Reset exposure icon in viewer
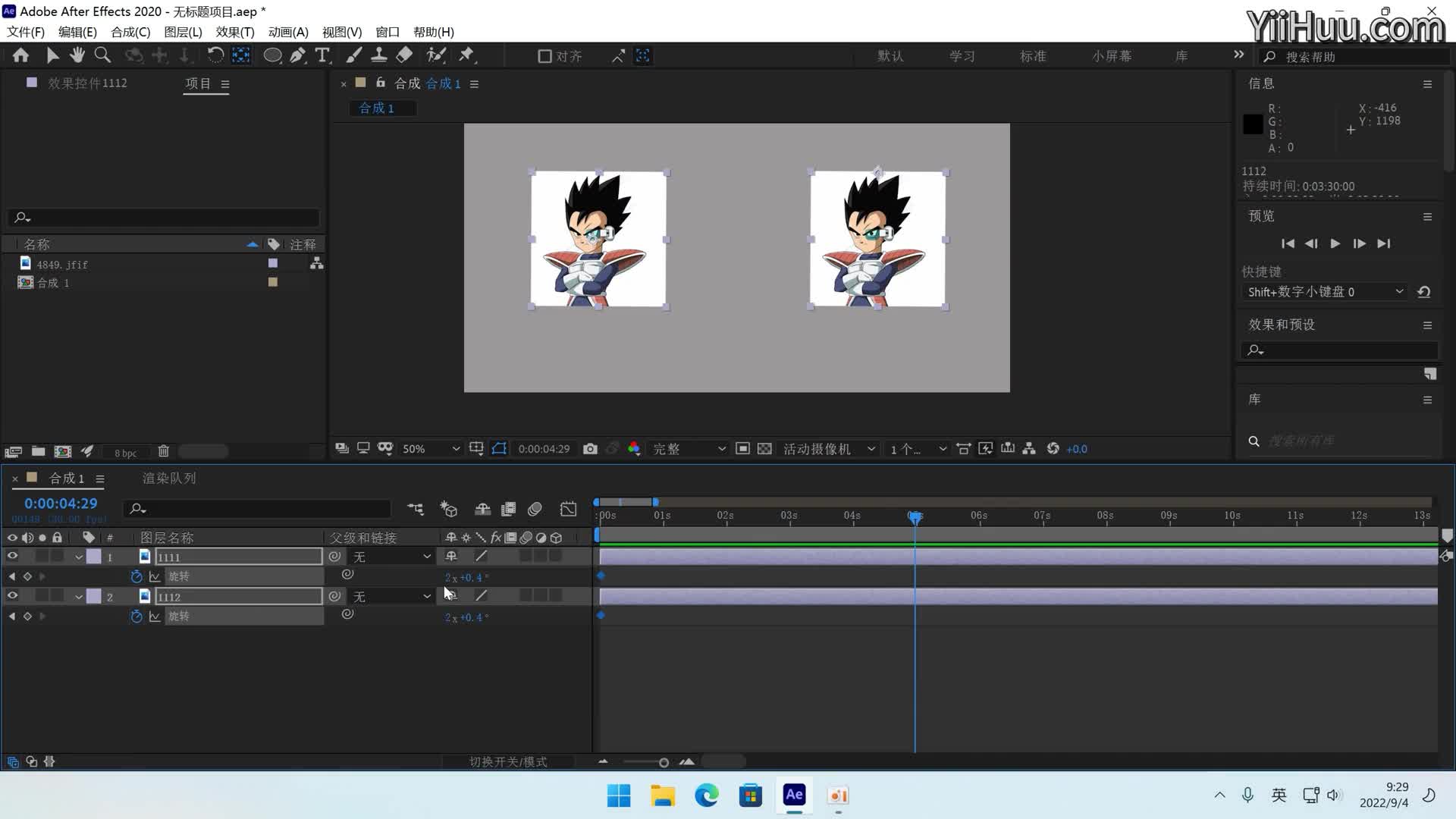 tap(1053, 449)
